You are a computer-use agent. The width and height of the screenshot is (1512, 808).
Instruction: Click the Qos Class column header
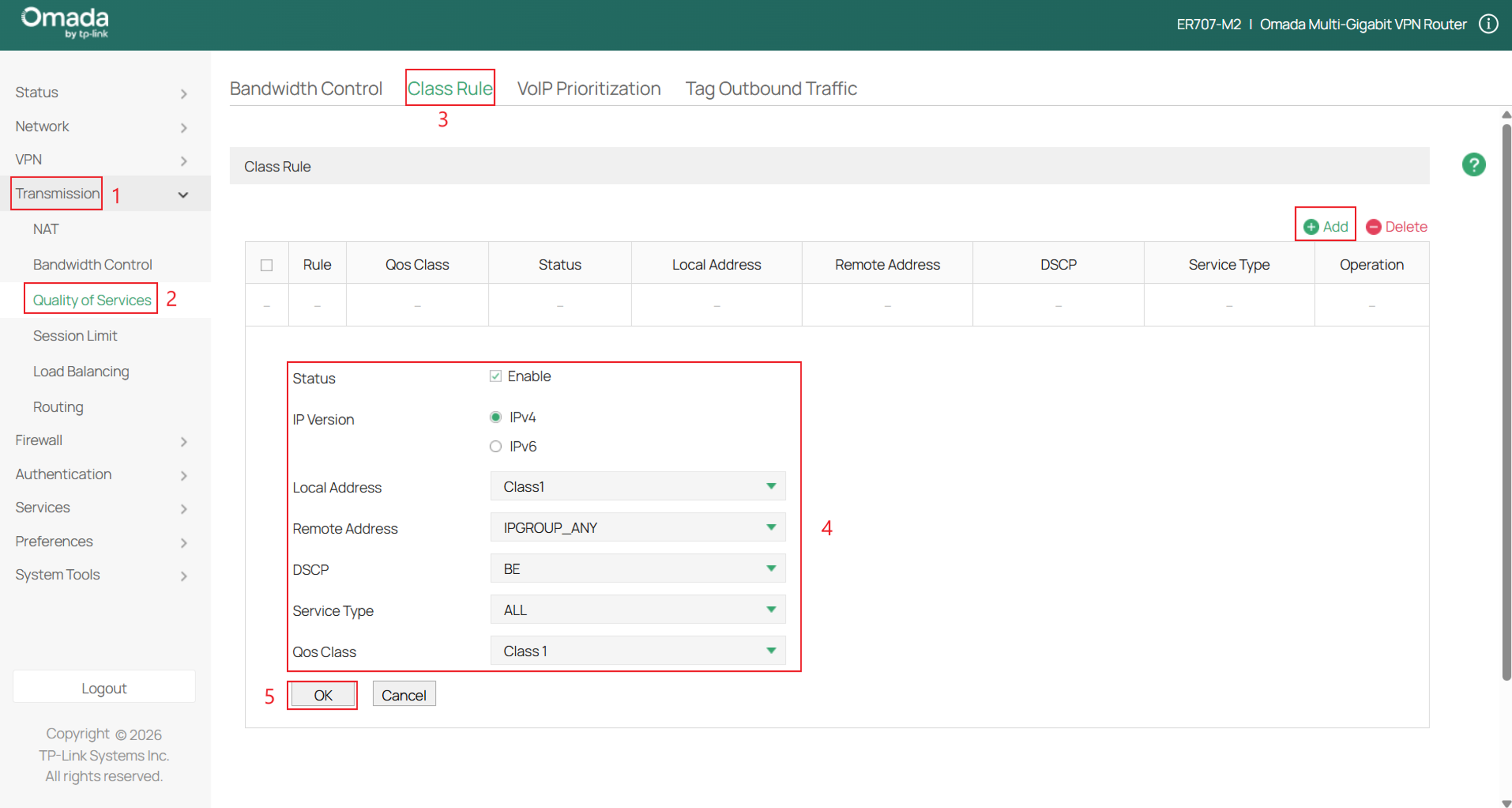[417, 265]
